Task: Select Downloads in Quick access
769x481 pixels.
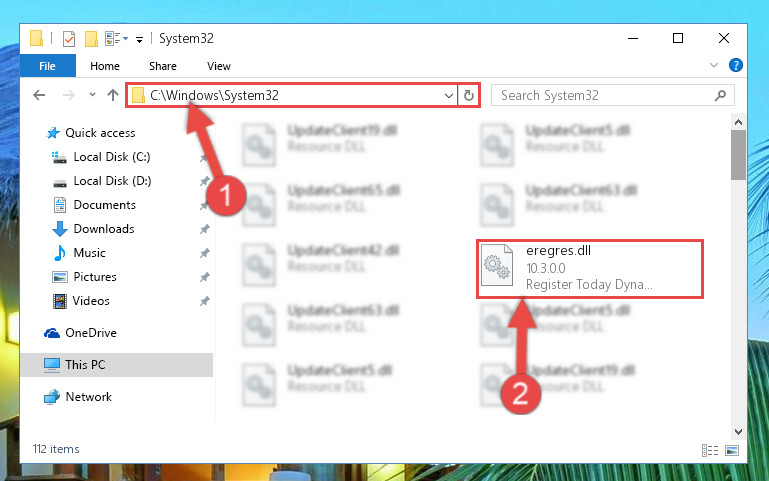Action: [x=104, y=229]
